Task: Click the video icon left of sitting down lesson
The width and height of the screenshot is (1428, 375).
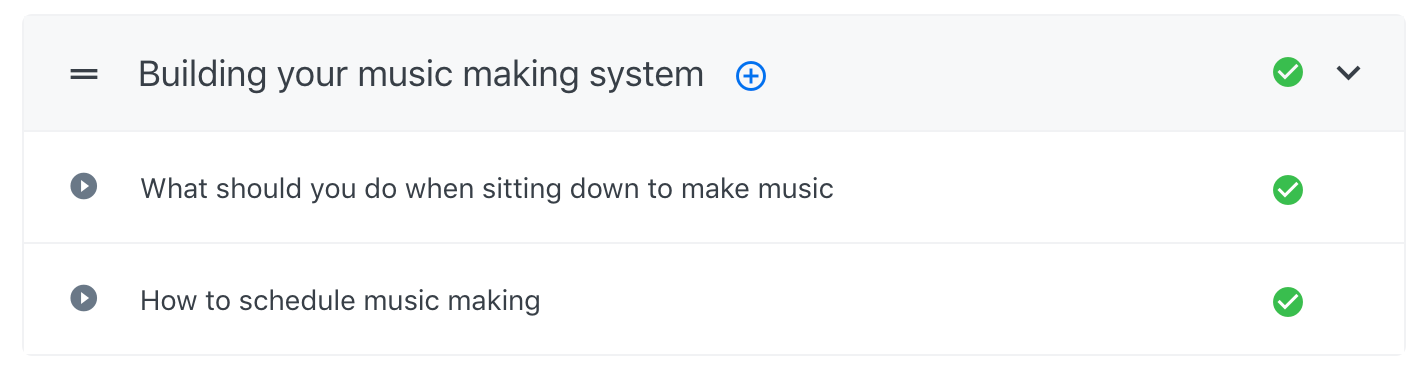Action: (84, 187)
